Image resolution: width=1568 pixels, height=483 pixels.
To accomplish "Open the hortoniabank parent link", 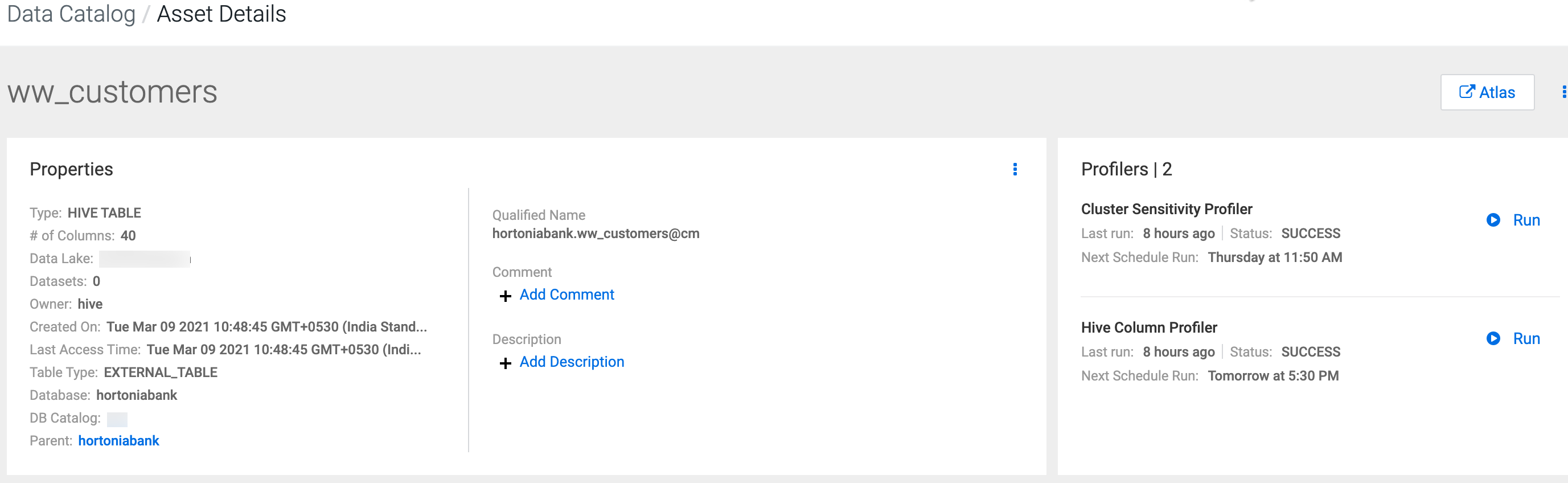I will pos(118,440).
